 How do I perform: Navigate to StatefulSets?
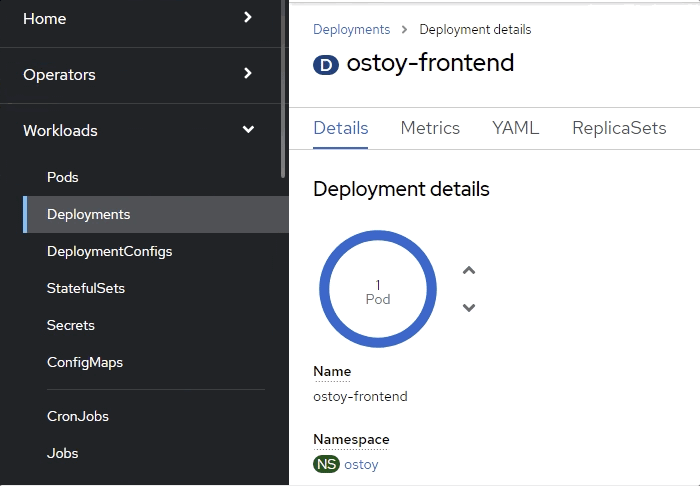[x=85, y=288]
